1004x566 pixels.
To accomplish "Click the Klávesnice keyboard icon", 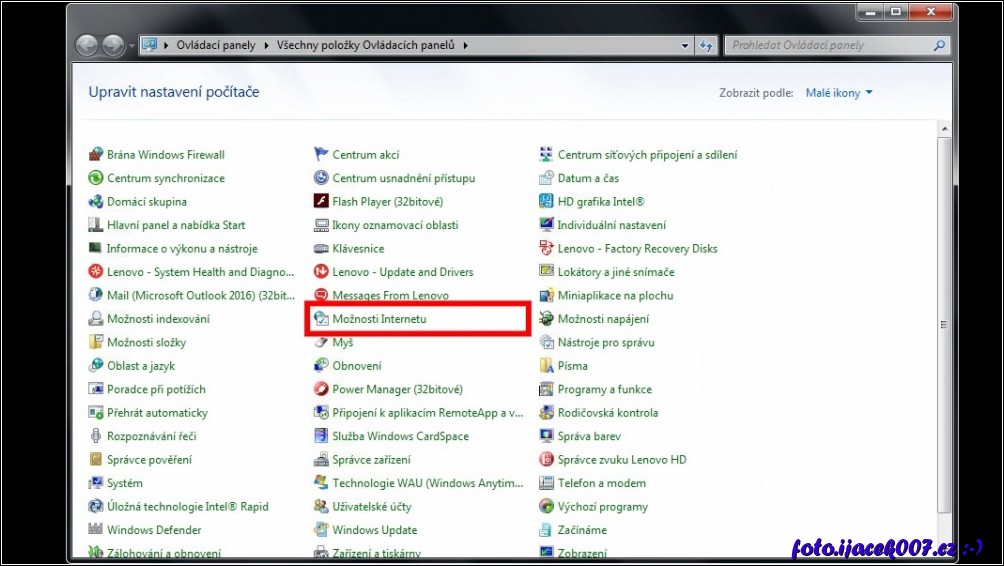I will [321, 249].
